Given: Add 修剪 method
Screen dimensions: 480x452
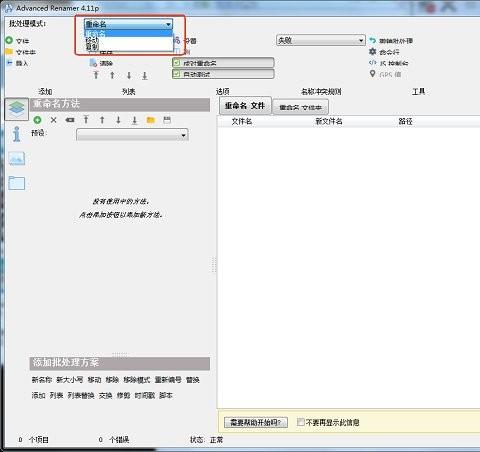Looking at the screenshot, I should (x=123, y=395).
